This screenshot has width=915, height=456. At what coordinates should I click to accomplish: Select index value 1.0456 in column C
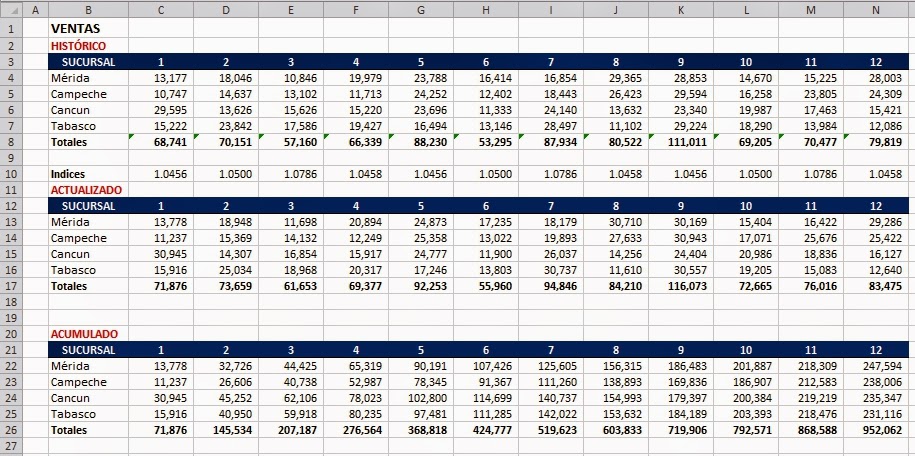pyautogui.click(x=161, y=174)
